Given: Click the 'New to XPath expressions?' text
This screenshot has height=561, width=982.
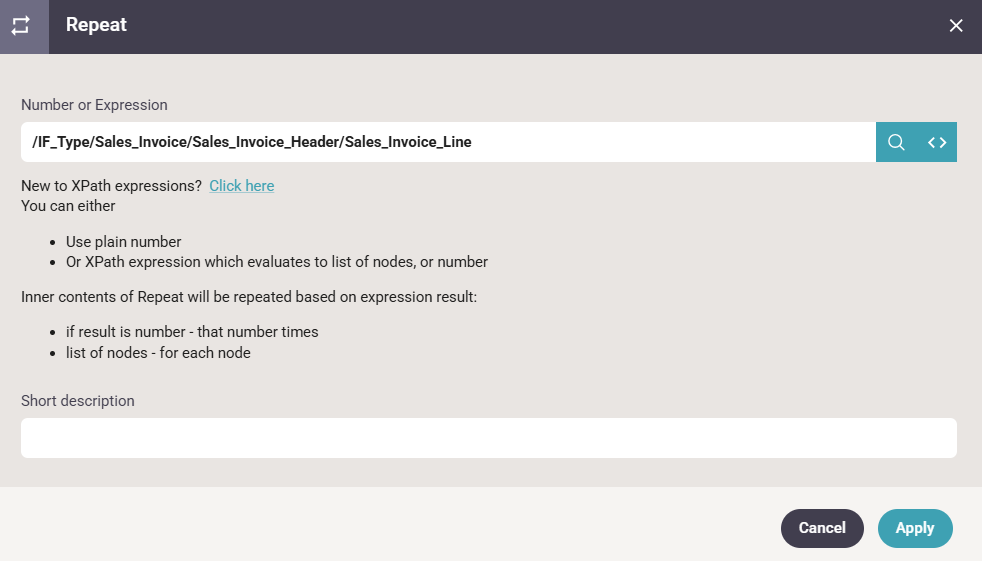Looking at the screenshot, I should (111, 186).
